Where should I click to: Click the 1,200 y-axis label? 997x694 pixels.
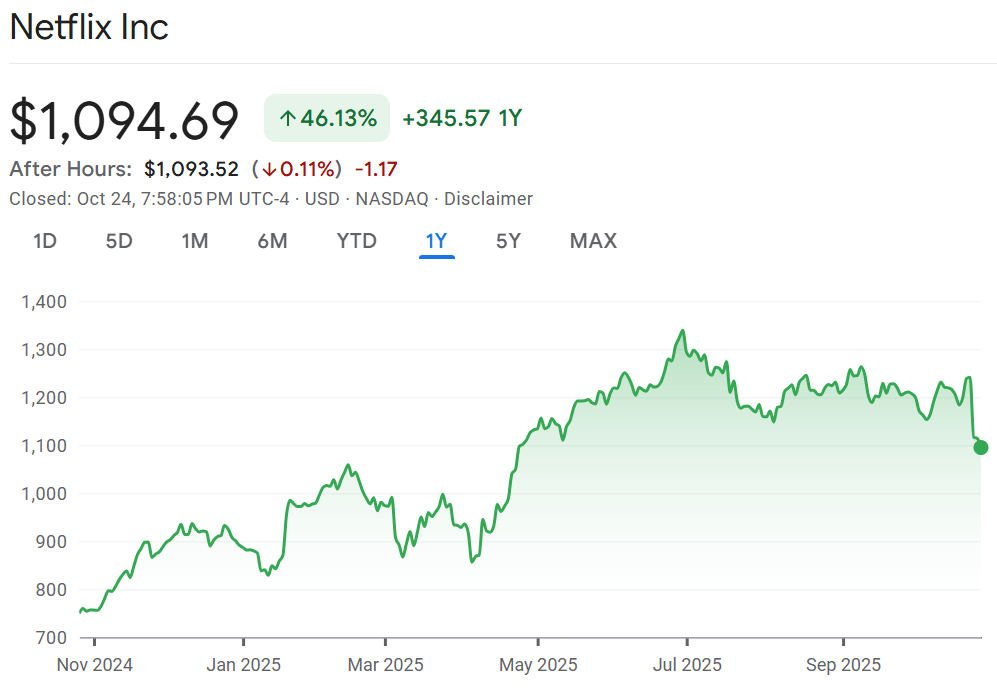(x=44, y=398)
